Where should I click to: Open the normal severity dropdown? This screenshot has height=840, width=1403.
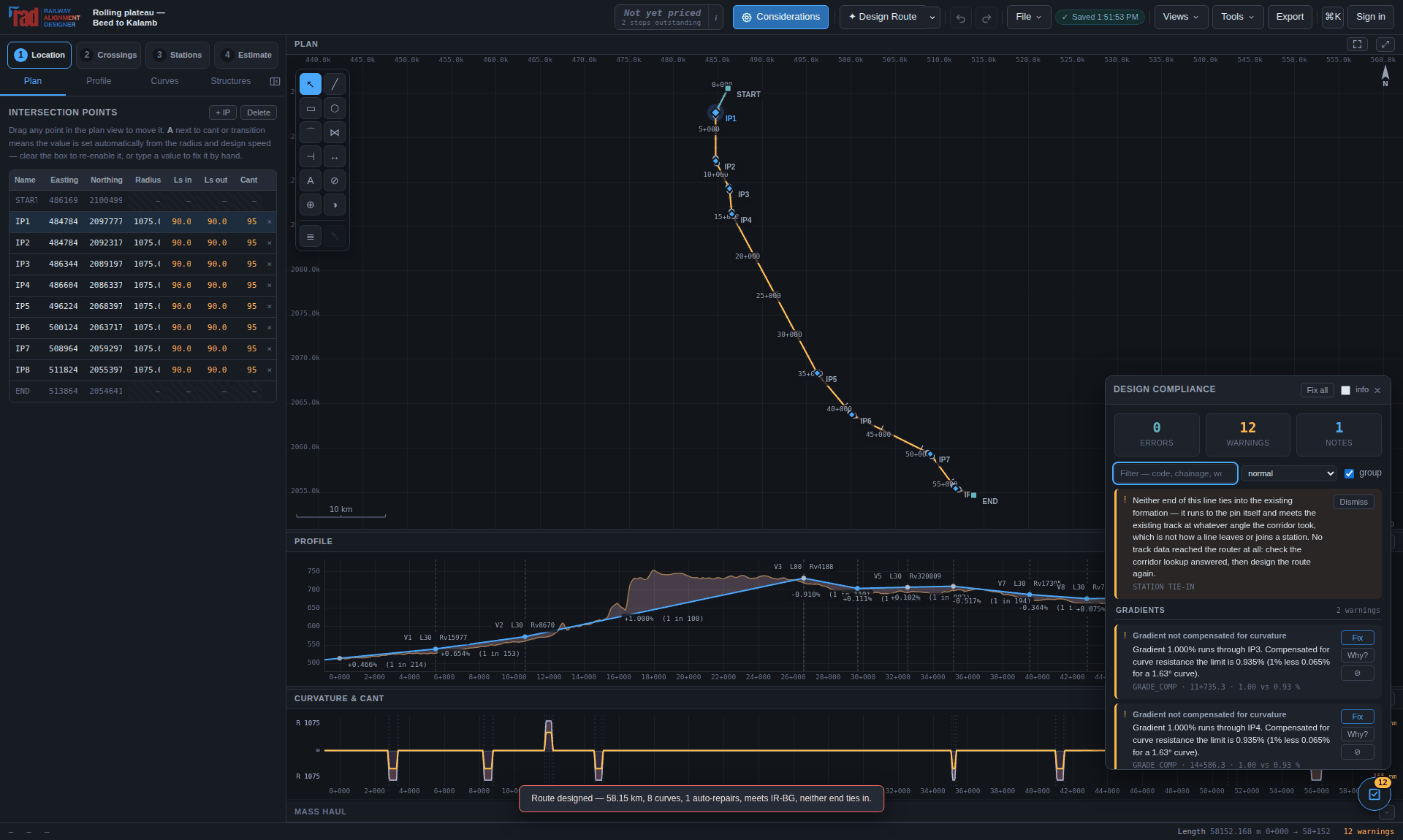(1289, 473)
